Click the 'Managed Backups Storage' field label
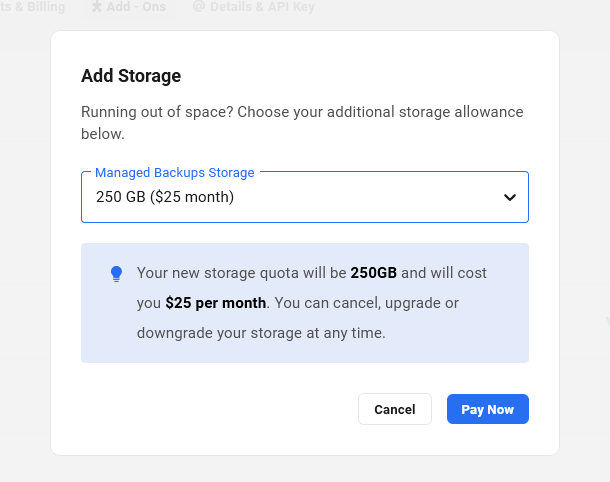Screen dimensions: 610x482 click(175, 172)
